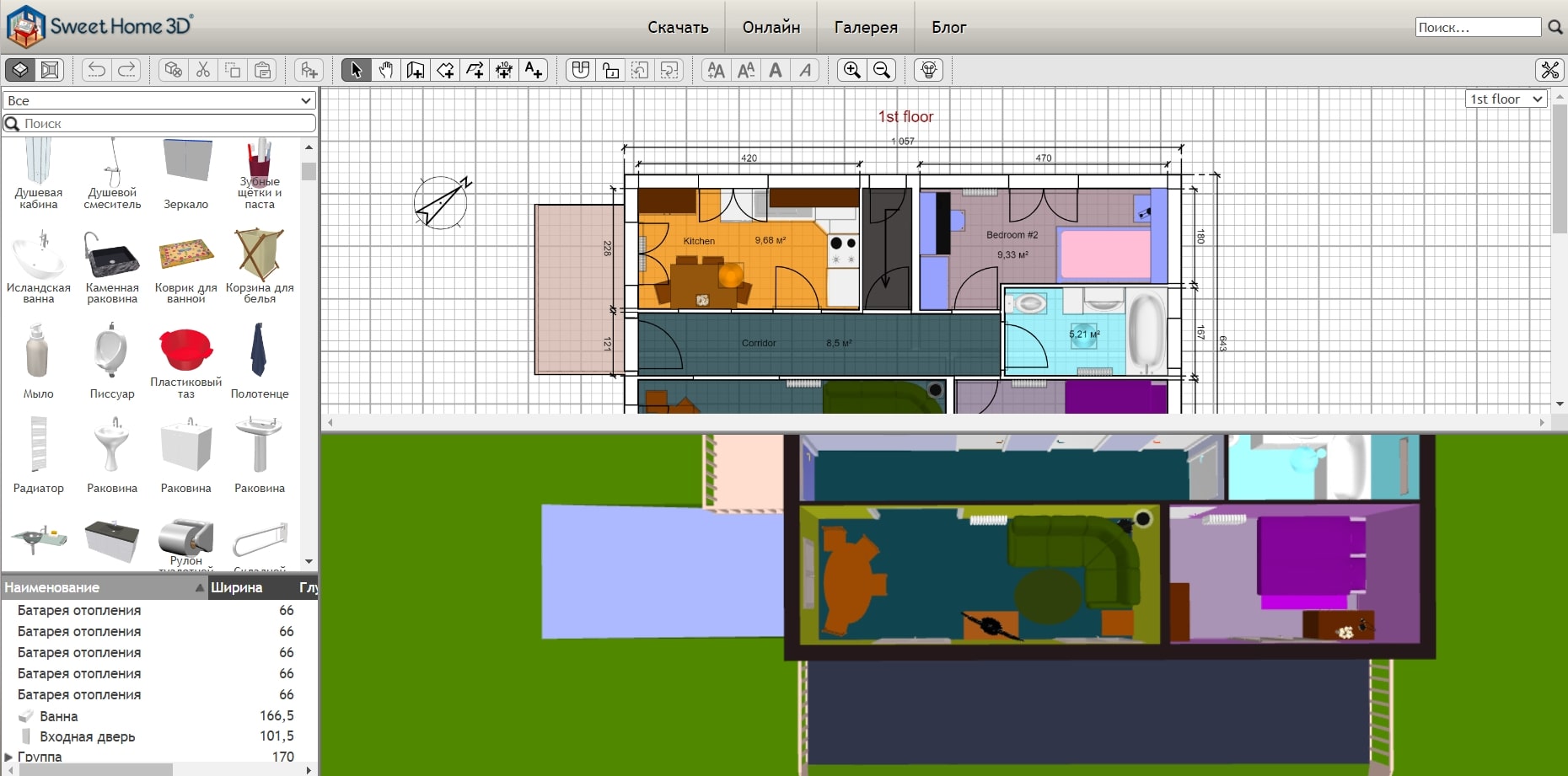Sort furniture list by Наименование header
This screenshot has width=1568, height=776.
click(x=105, y=587)
